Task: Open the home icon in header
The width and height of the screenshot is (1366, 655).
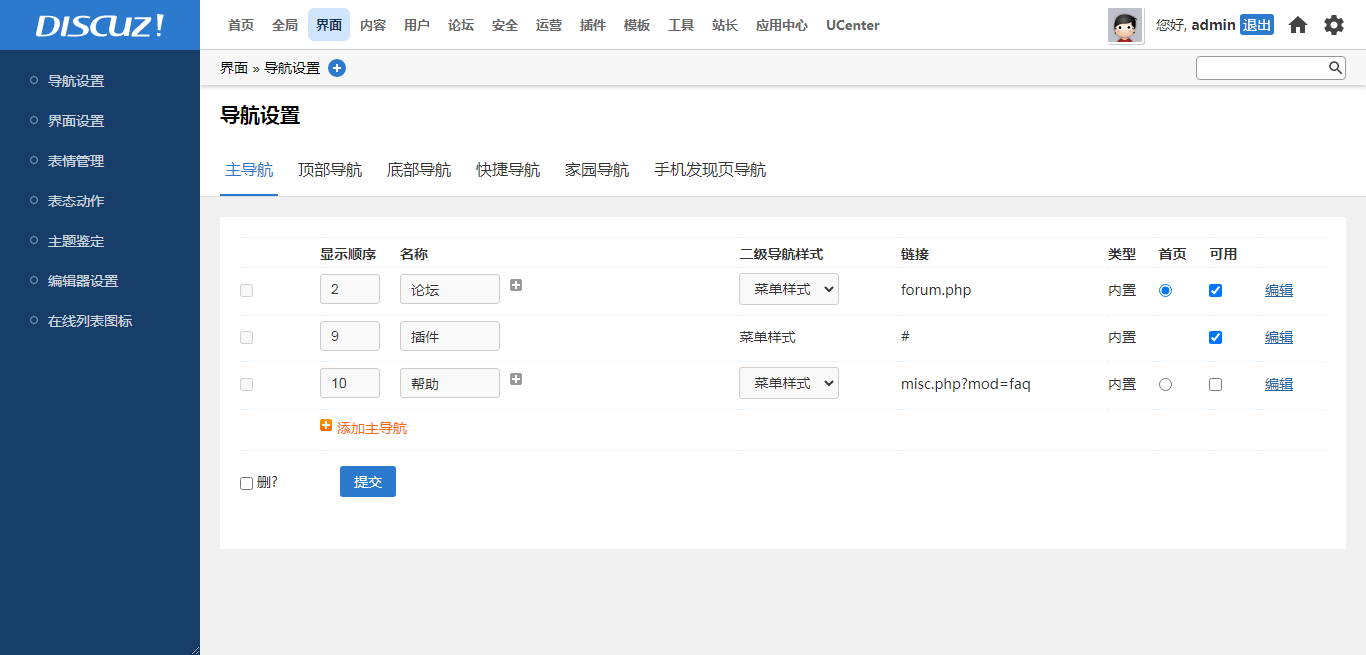Action: point(1298,25)
